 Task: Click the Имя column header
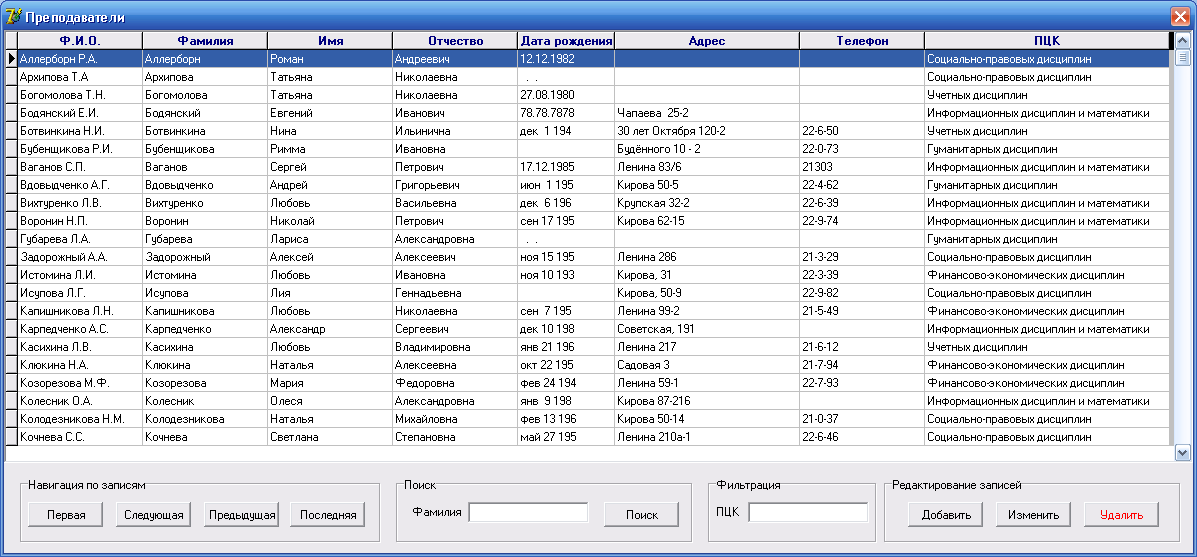coord(330,40)
